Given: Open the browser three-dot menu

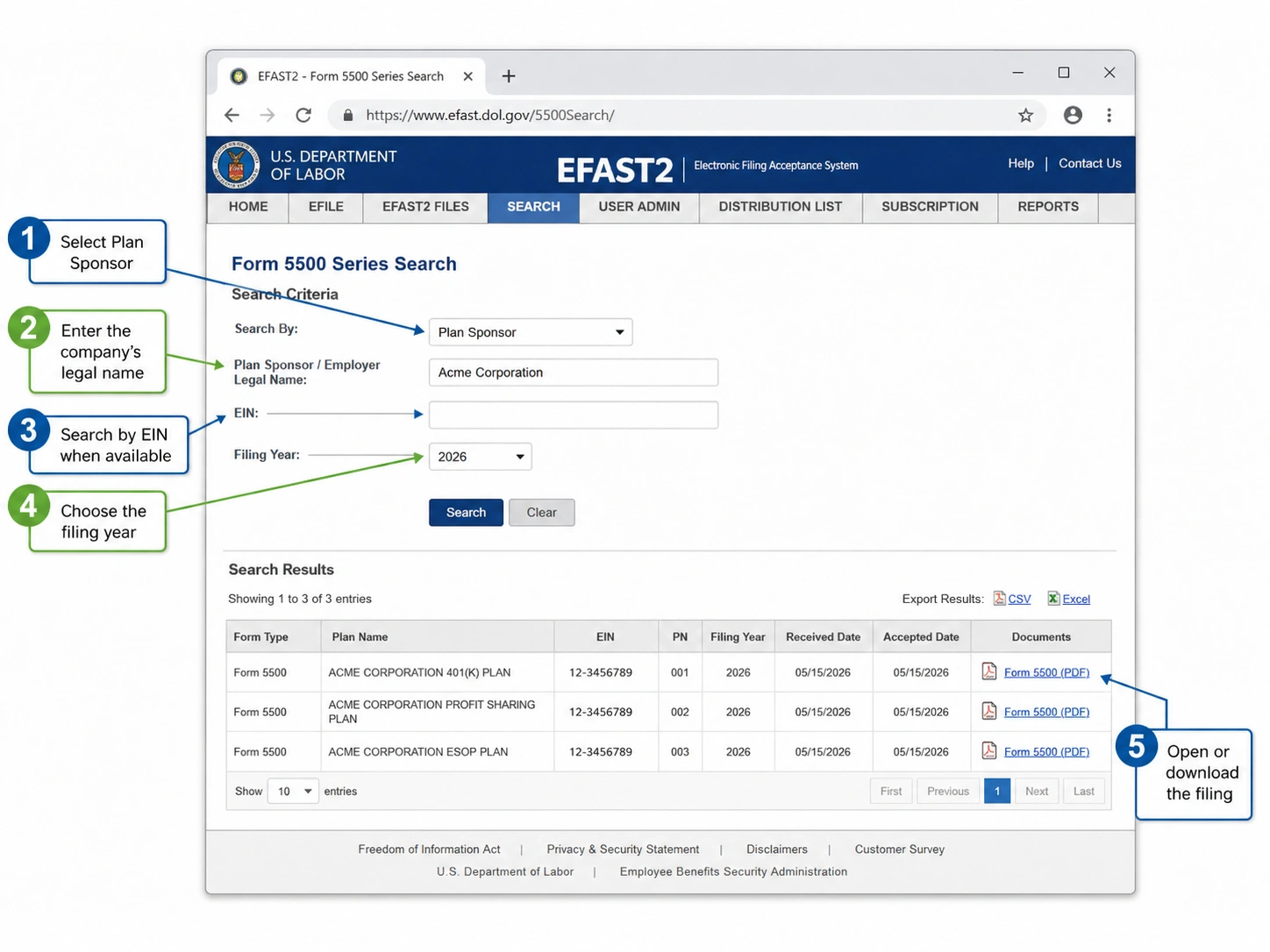Looking at the screenshot, I should pyautogui.click(x=1109, y=115).
